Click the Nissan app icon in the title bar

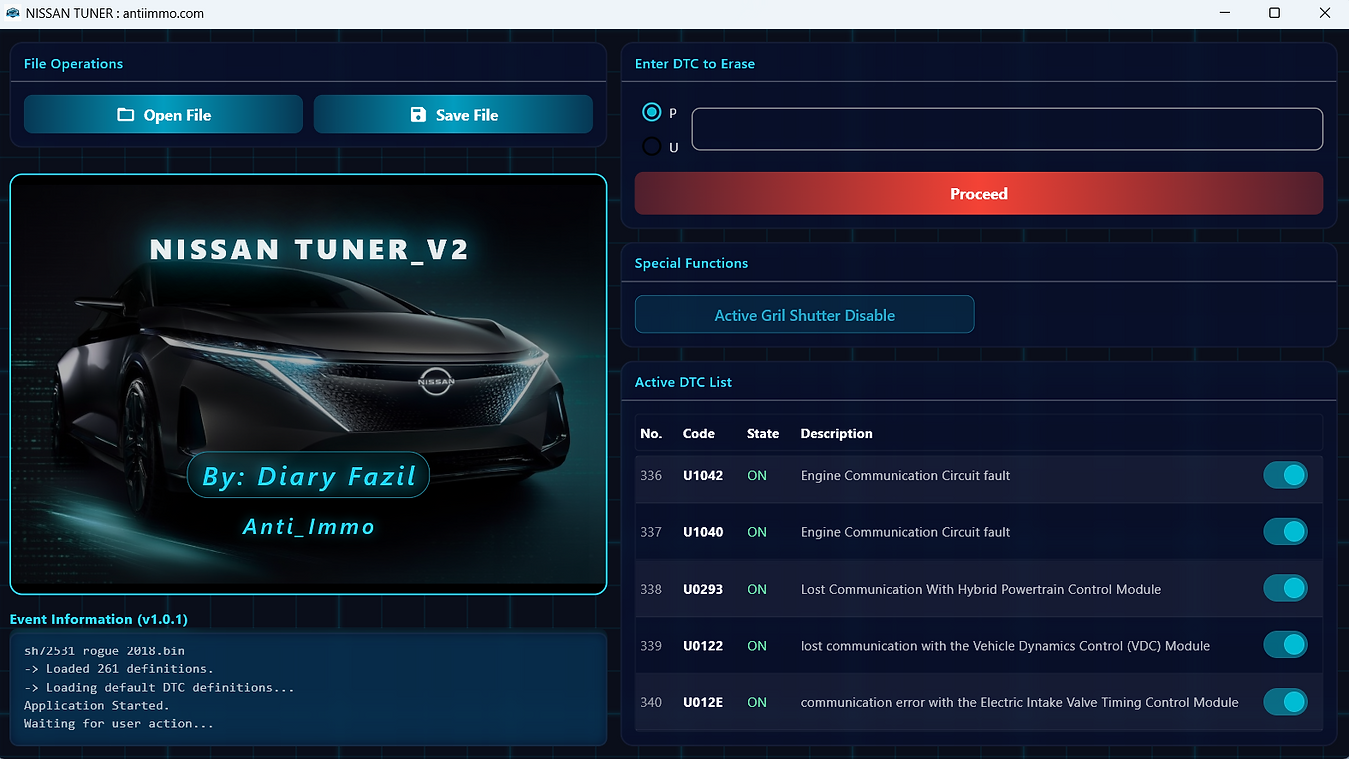(11, 13)
